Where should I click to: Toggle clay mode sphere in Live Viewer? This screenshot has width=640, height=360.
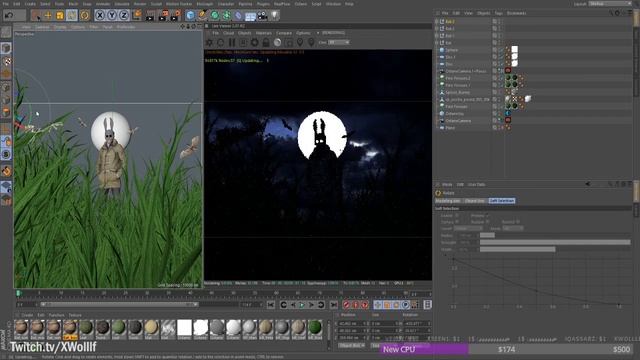(x=277, y=42)
